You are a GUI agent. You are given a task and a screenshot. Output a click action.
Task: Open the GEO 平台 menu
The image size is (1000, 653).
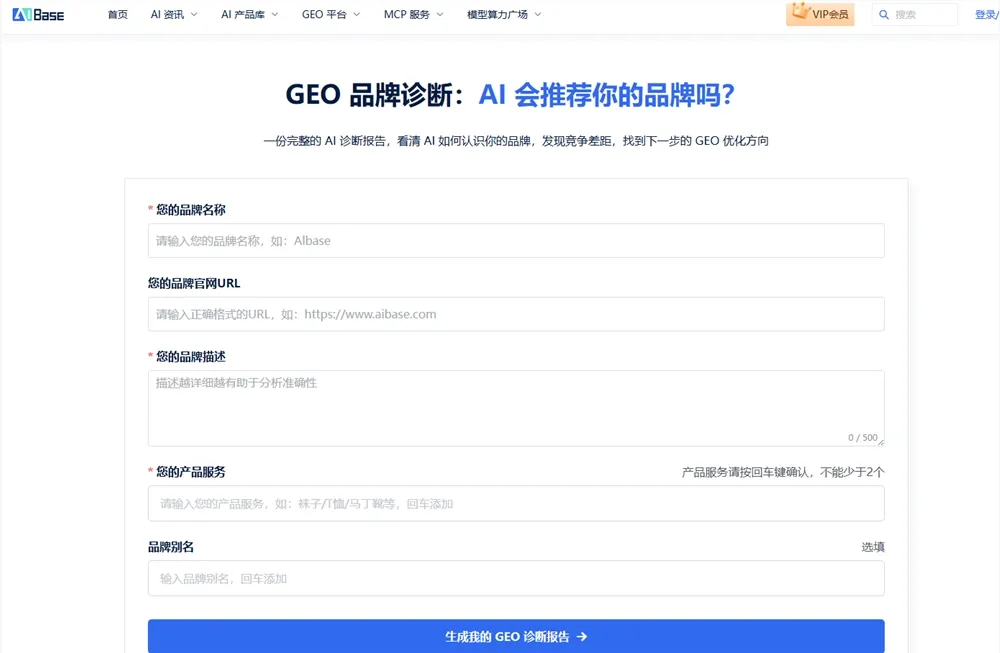tap(323, 15)
